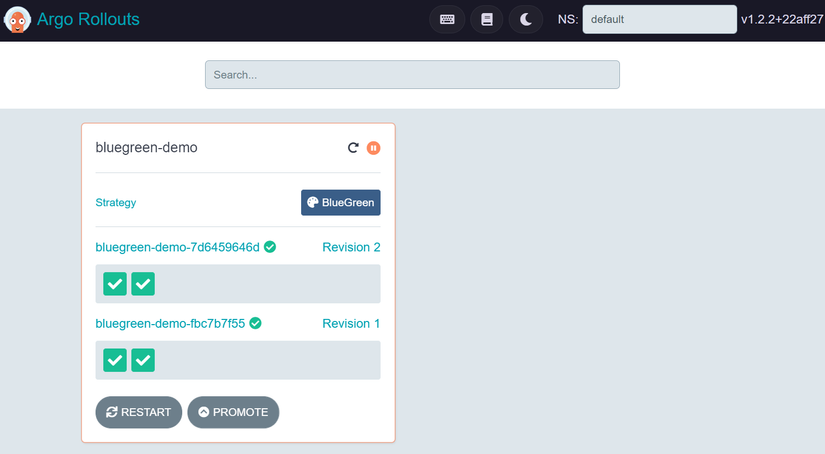Toggle dark mode with moon icon
The image size is (825, 454).
click(526, 19)
